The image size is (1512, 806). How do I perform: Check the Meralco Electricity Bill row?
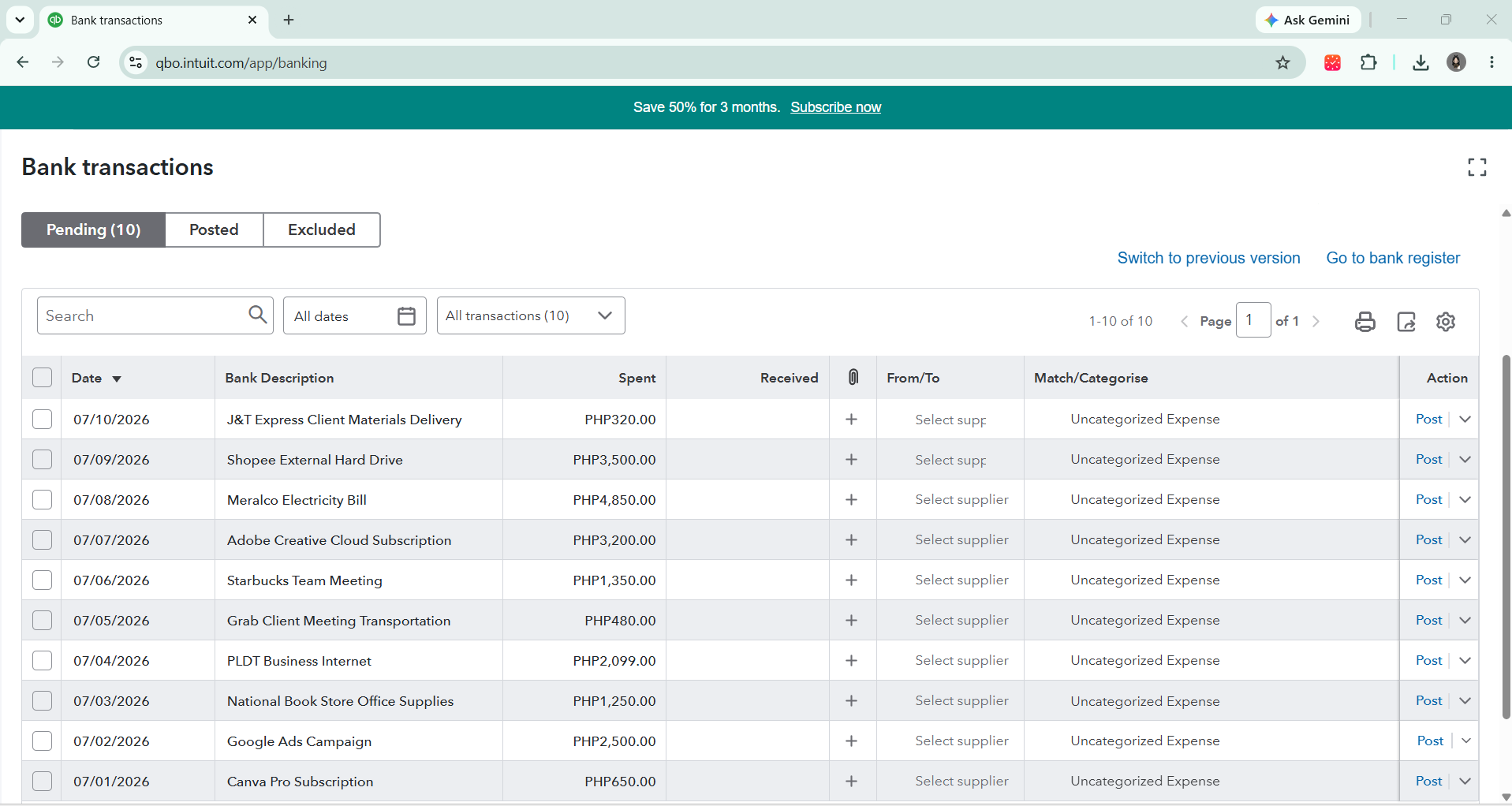pyautogui.click(x=43, y=500)
